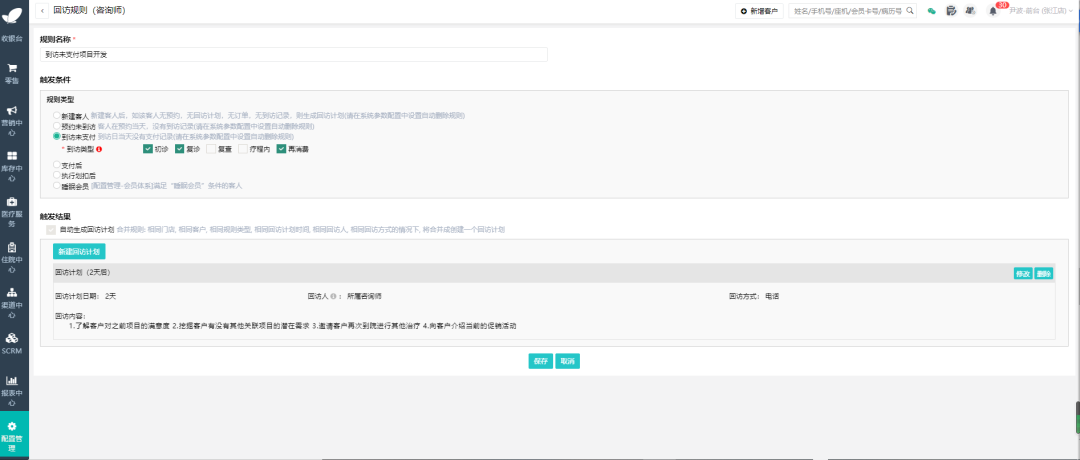Check the 复查 visit type checkbox
Image resolution: width=1080 pixels, height=460 pixels.
click(211, 149)
